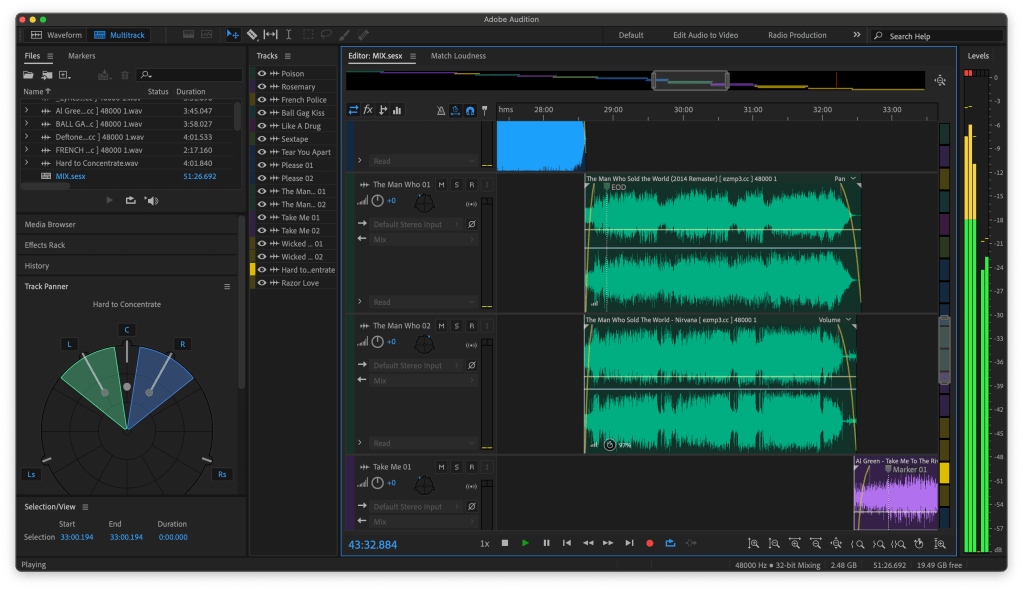Open the Match Loudness tab
This screenshot has width=1023, height=590.
pyautogui.click(x=456, y=56)
